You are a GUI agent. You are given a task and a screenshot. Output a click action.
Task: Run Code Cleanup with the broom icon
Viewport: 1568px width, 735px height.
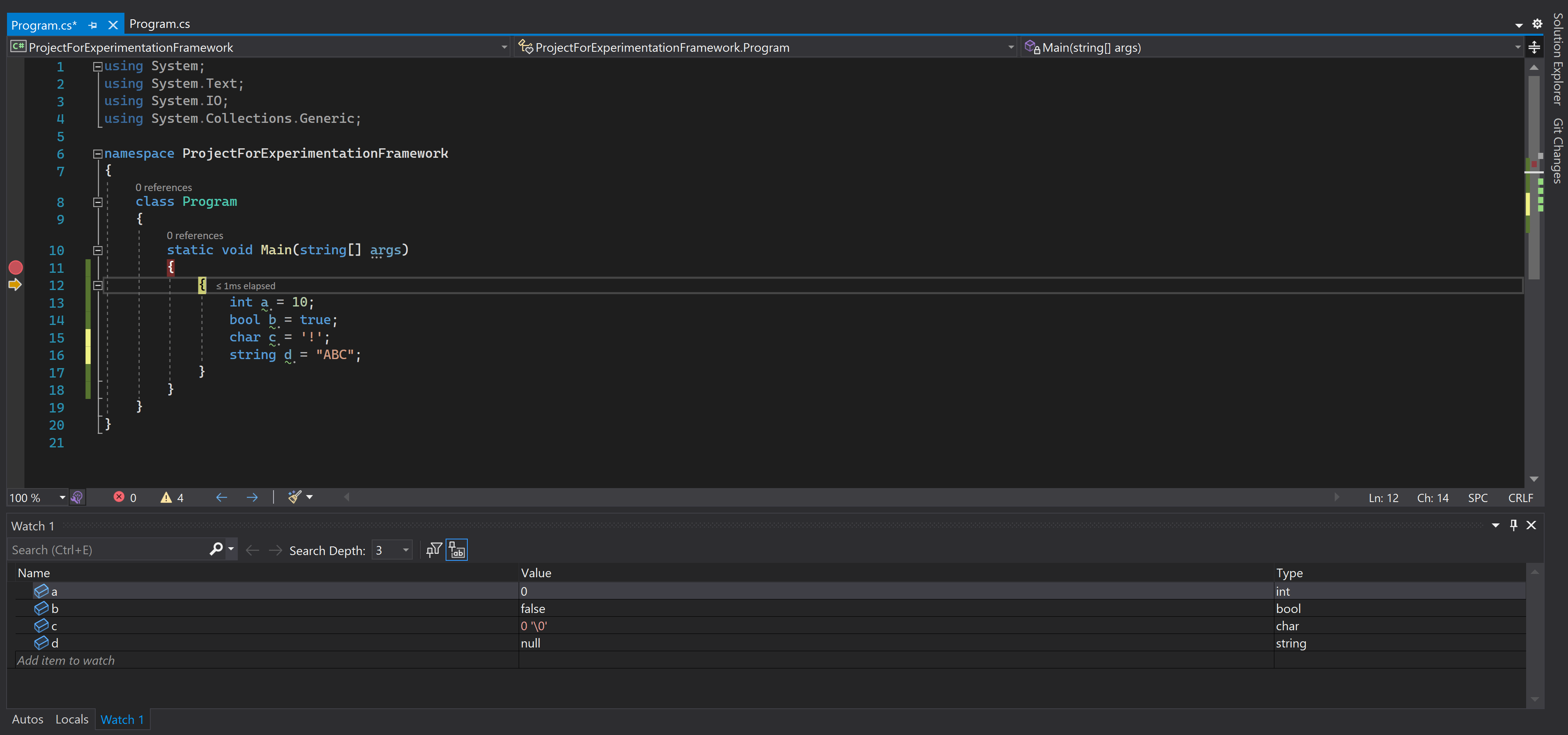click(296, 498)
